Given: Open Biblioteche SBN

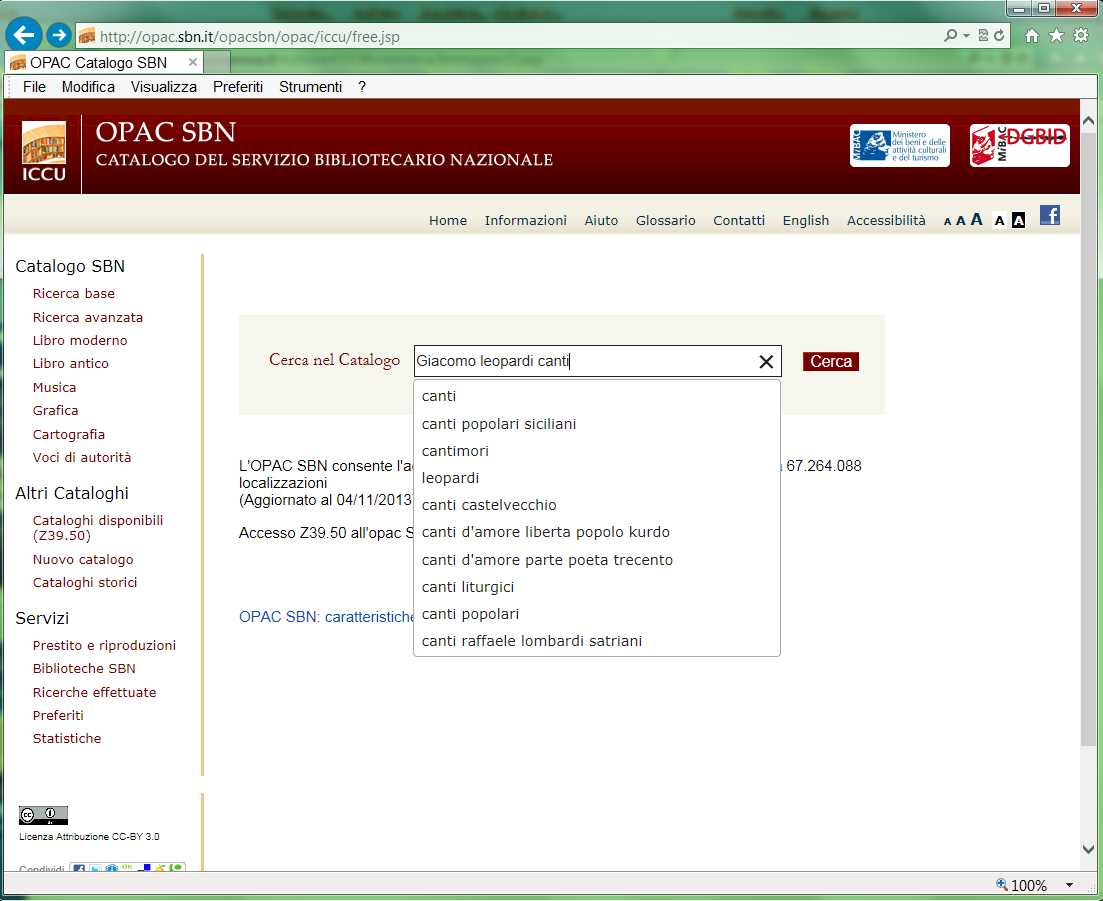Looking at the screenshot, I should 84,668.
